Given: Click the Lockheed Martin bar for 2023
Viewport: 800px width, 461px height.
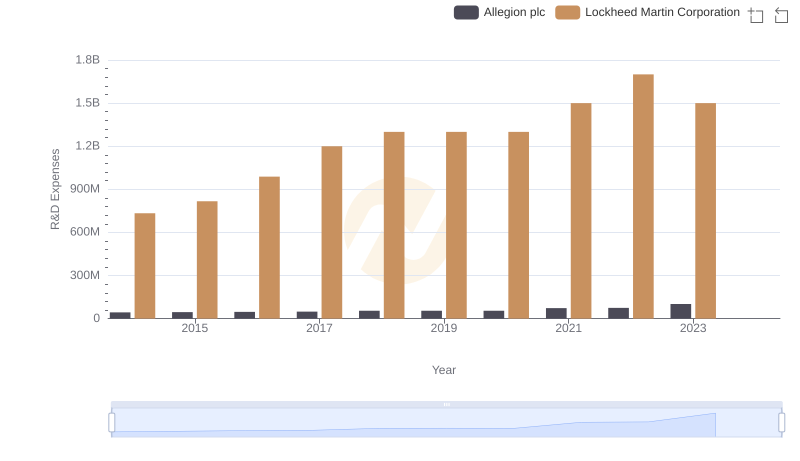Looking at the screenshot, I should [705, 211].
